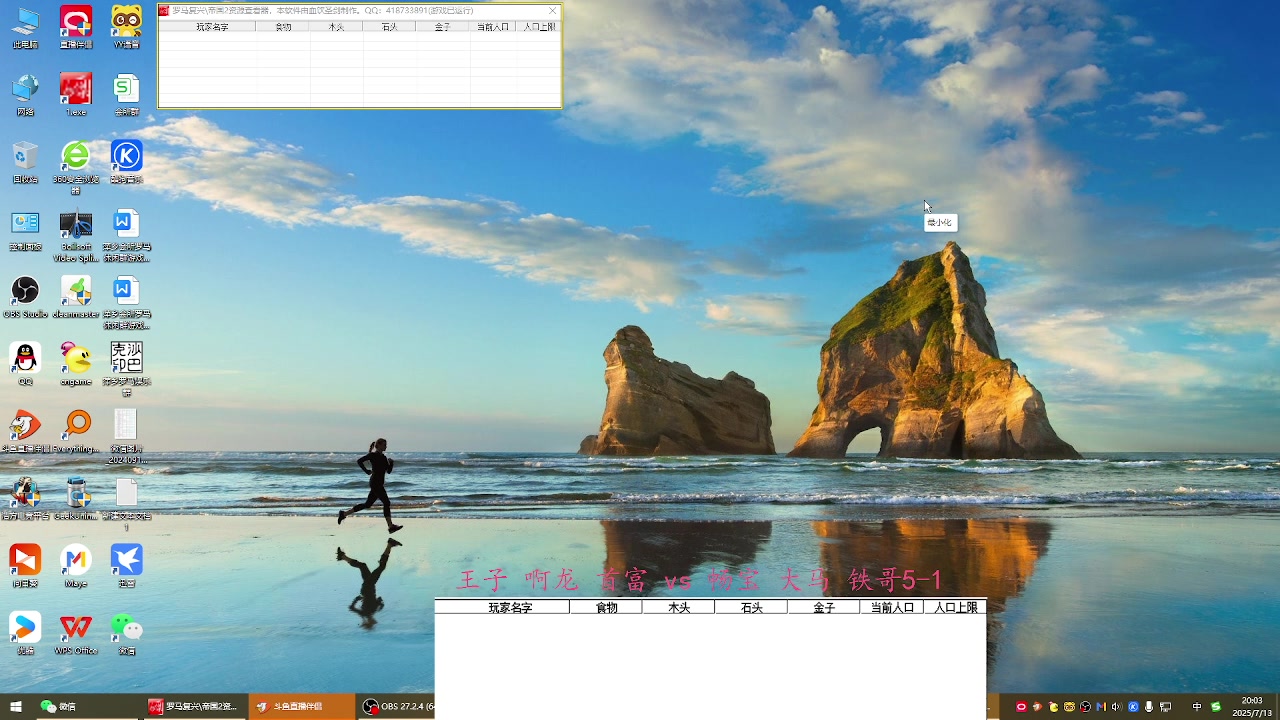Viewport: 1280px width, 720px height.
Task: Select the 新建文本文档 text file icon
Action: coord(126,503)
